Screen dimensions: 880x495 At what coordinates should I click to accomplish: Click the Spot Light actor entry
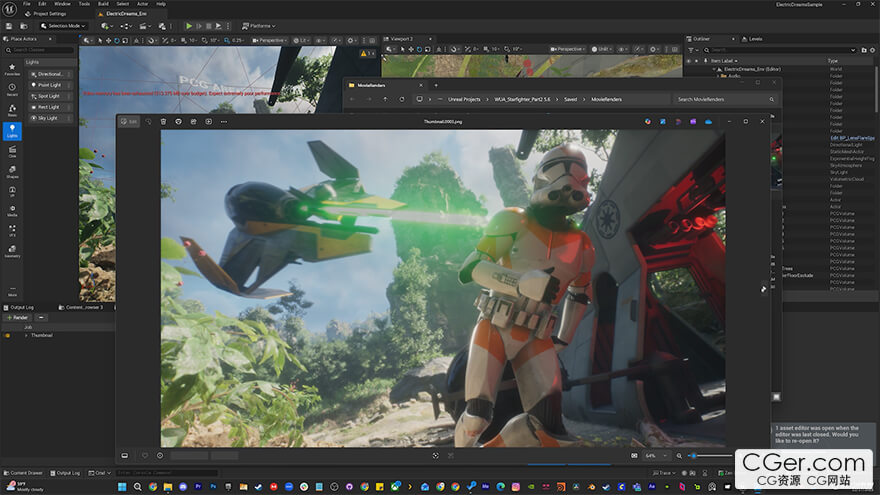(51, 96)
